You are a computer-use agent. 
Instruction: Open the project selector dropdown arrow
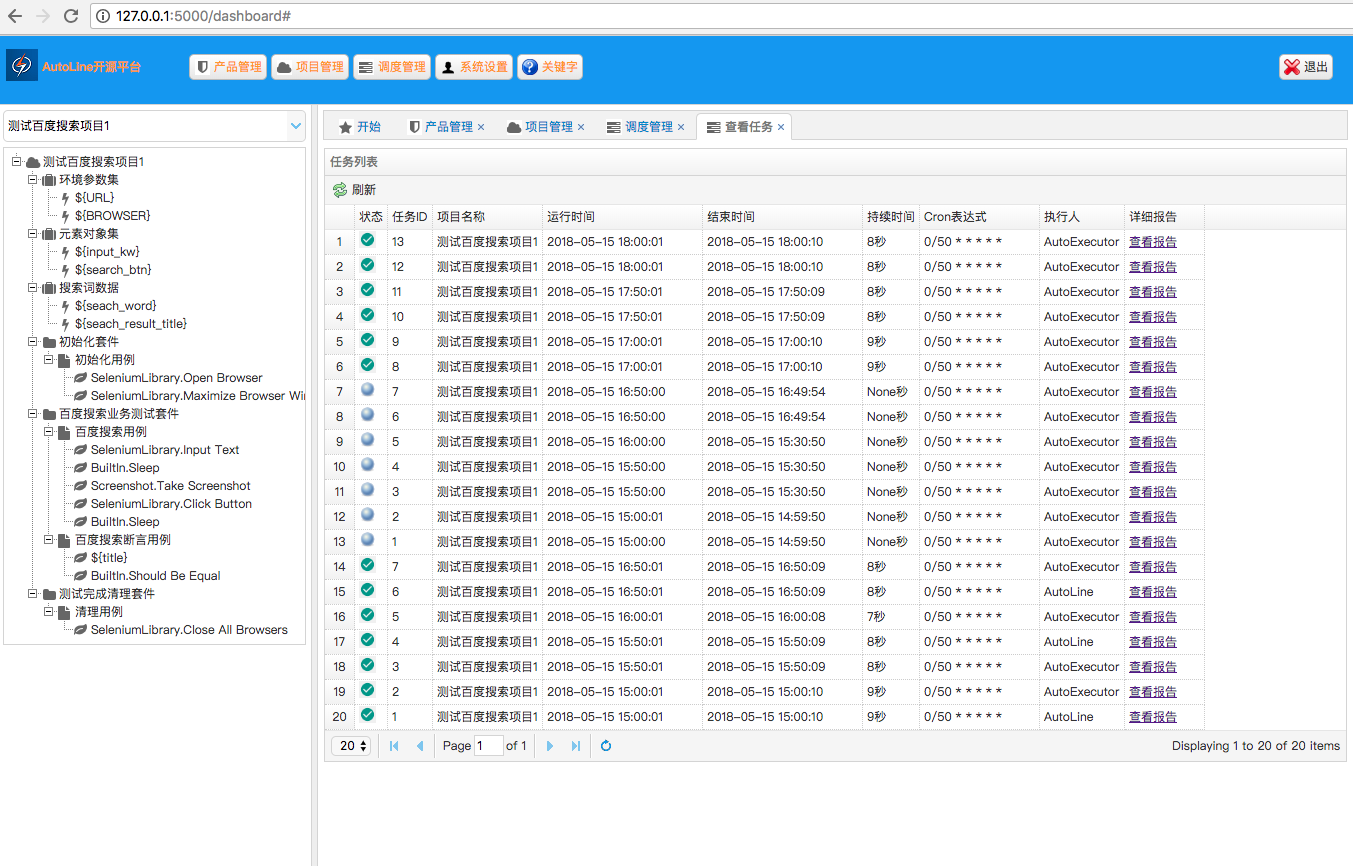295,126
